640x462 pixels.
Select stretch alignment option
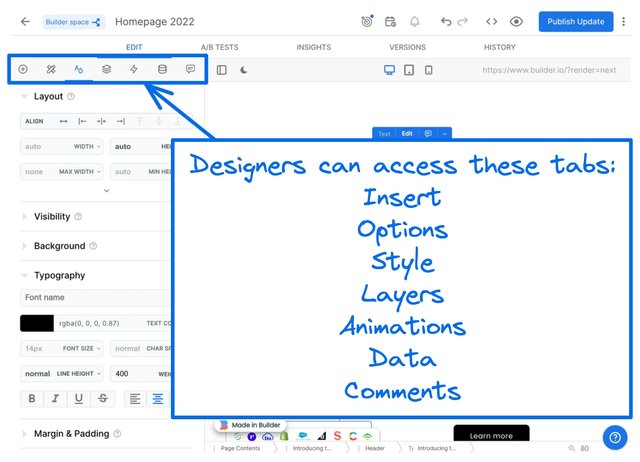pyautogui.click(x=63, y=121)
